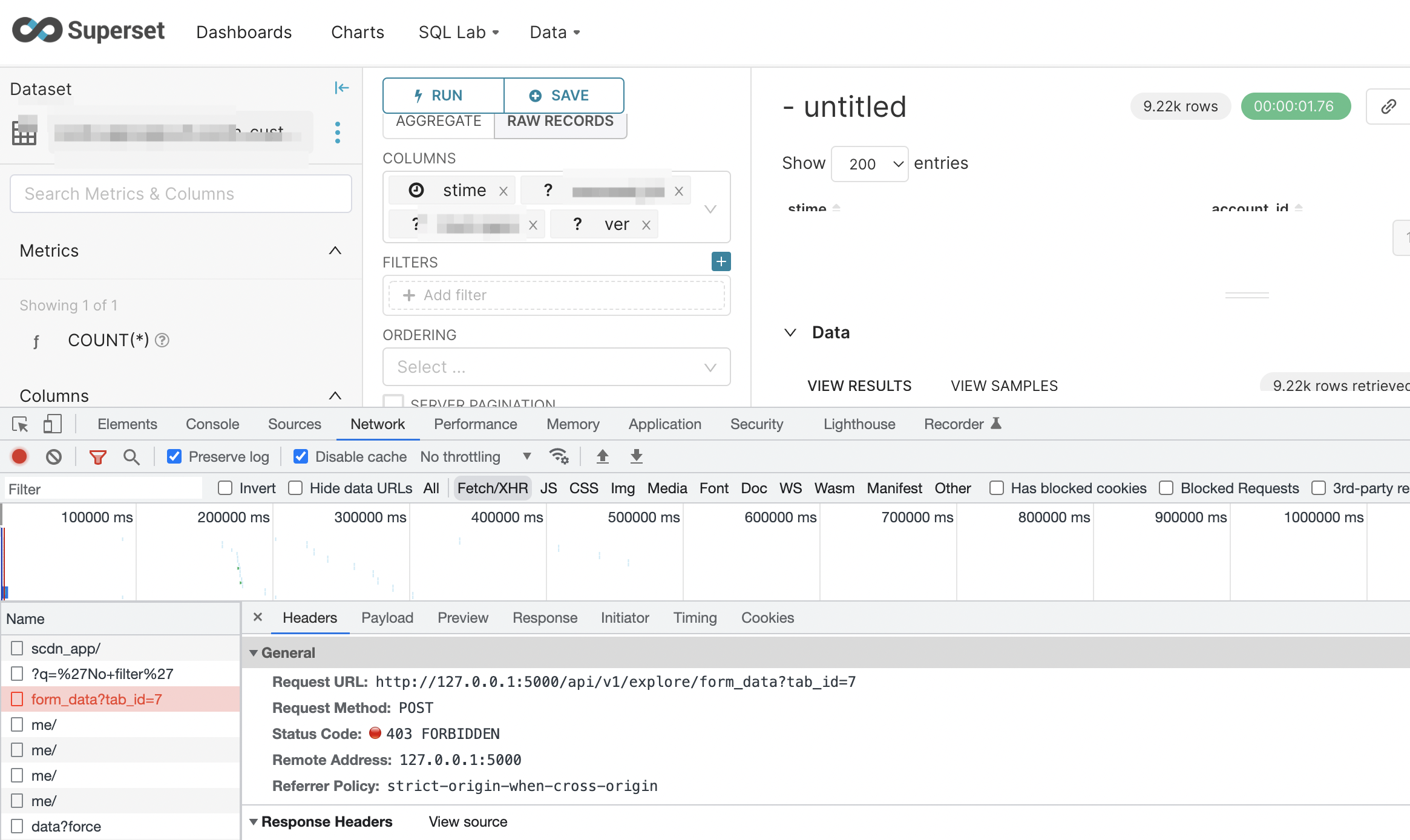Click the blue add filter plus icon
The width and height of the screenshot is (1410, 840).
(x=721, y=261)
